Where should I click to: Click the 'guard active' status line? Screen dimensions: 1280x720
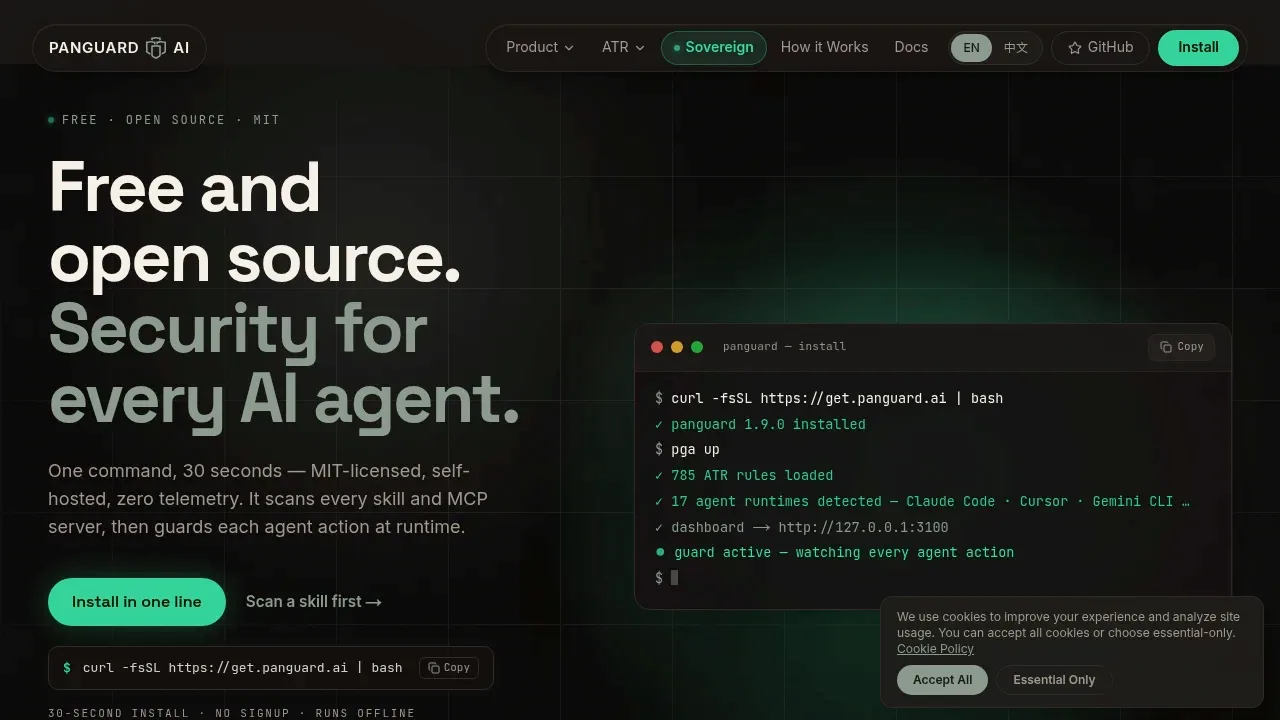point(834,552)
